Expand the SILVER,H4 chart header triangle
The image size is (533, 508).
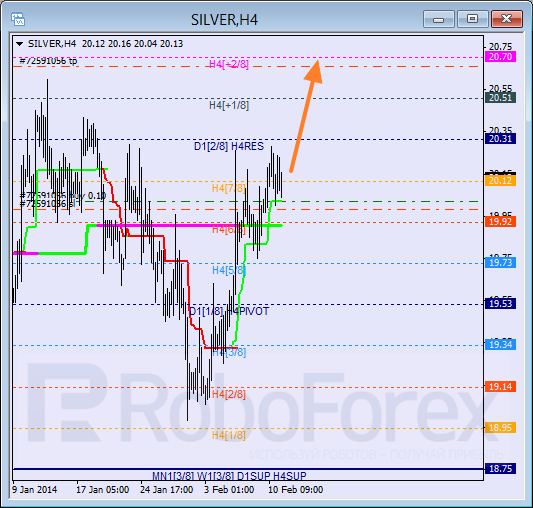(20, 44)
